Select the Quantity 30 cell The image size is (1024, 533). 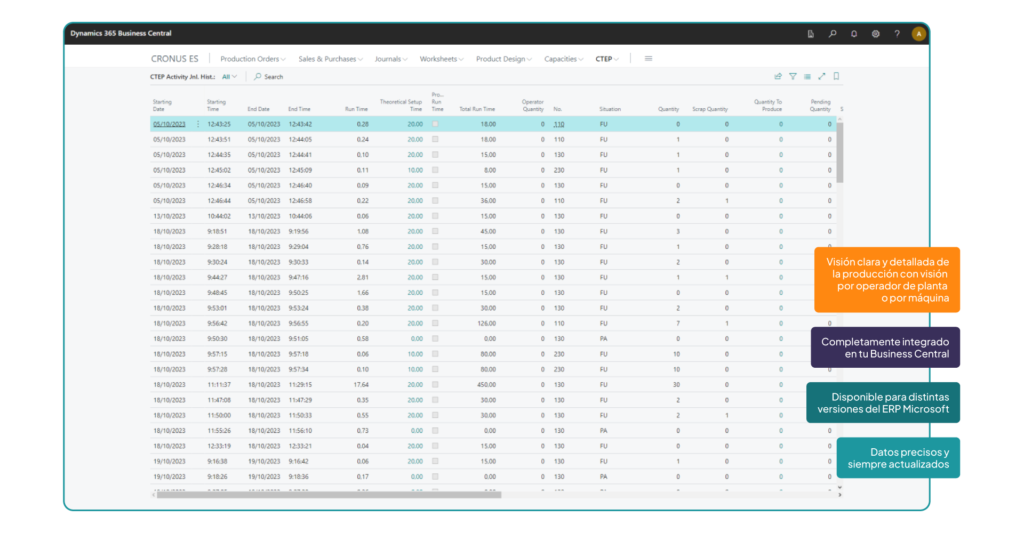pyautogui.click(x=676, y=385)
